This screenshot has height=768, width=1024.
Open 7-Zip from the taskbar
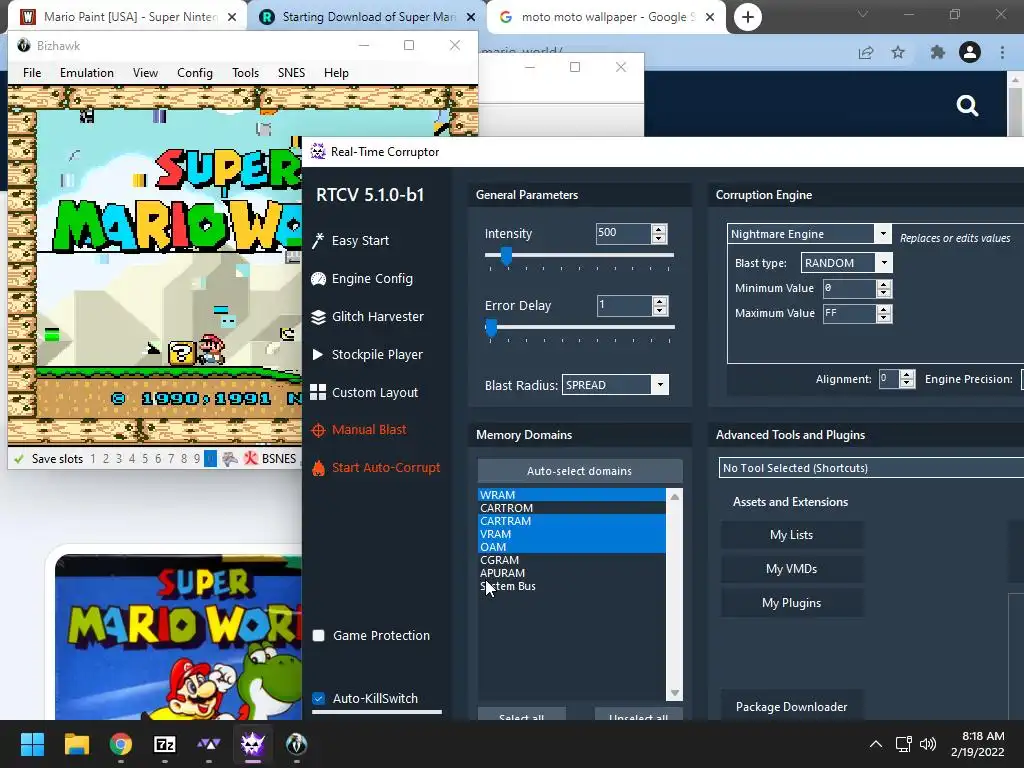click(x=165, y=744)
